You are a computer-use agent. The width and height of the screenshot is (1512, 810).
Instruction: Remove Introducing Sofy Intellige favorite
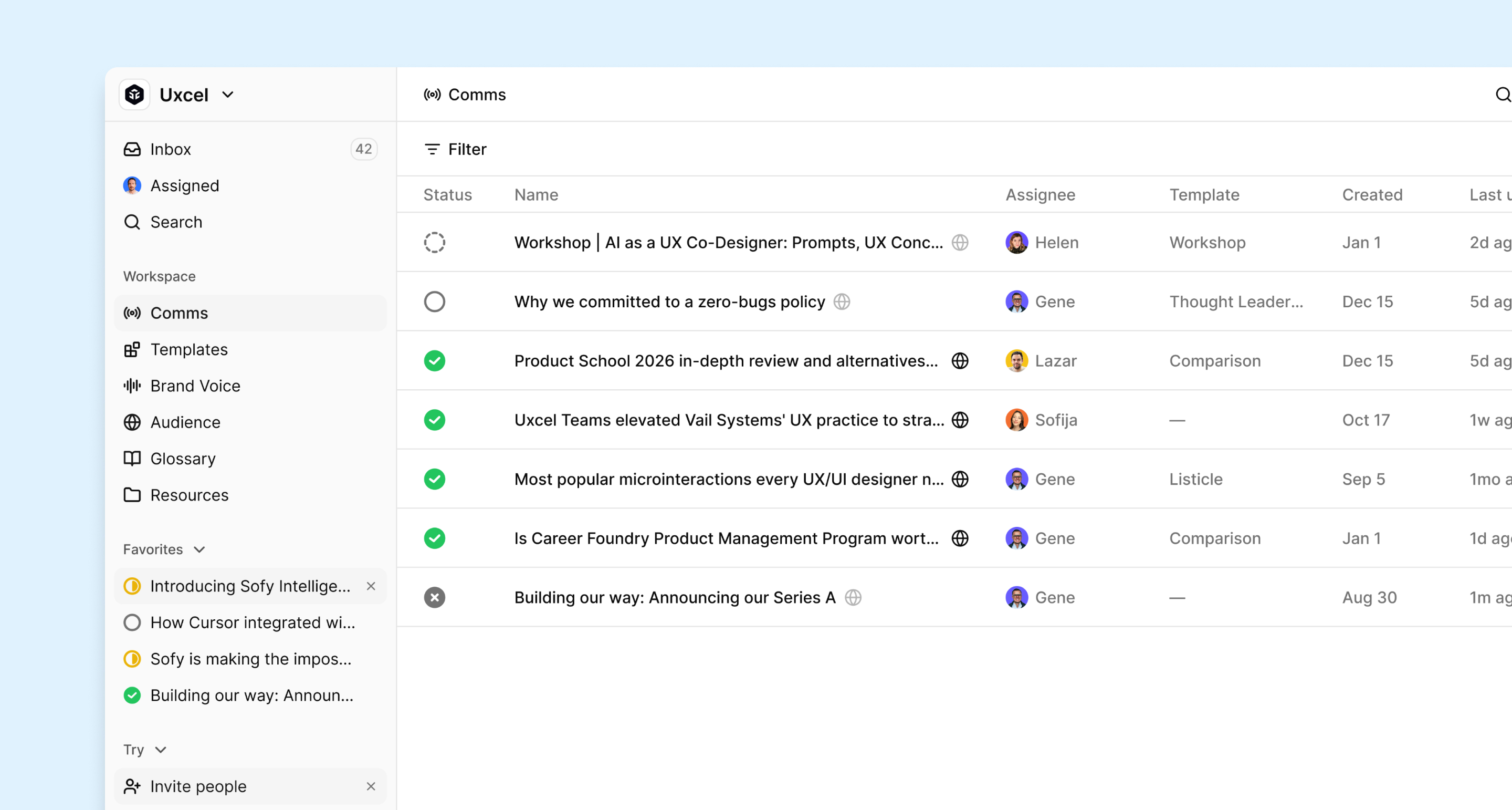click(370, 586)
